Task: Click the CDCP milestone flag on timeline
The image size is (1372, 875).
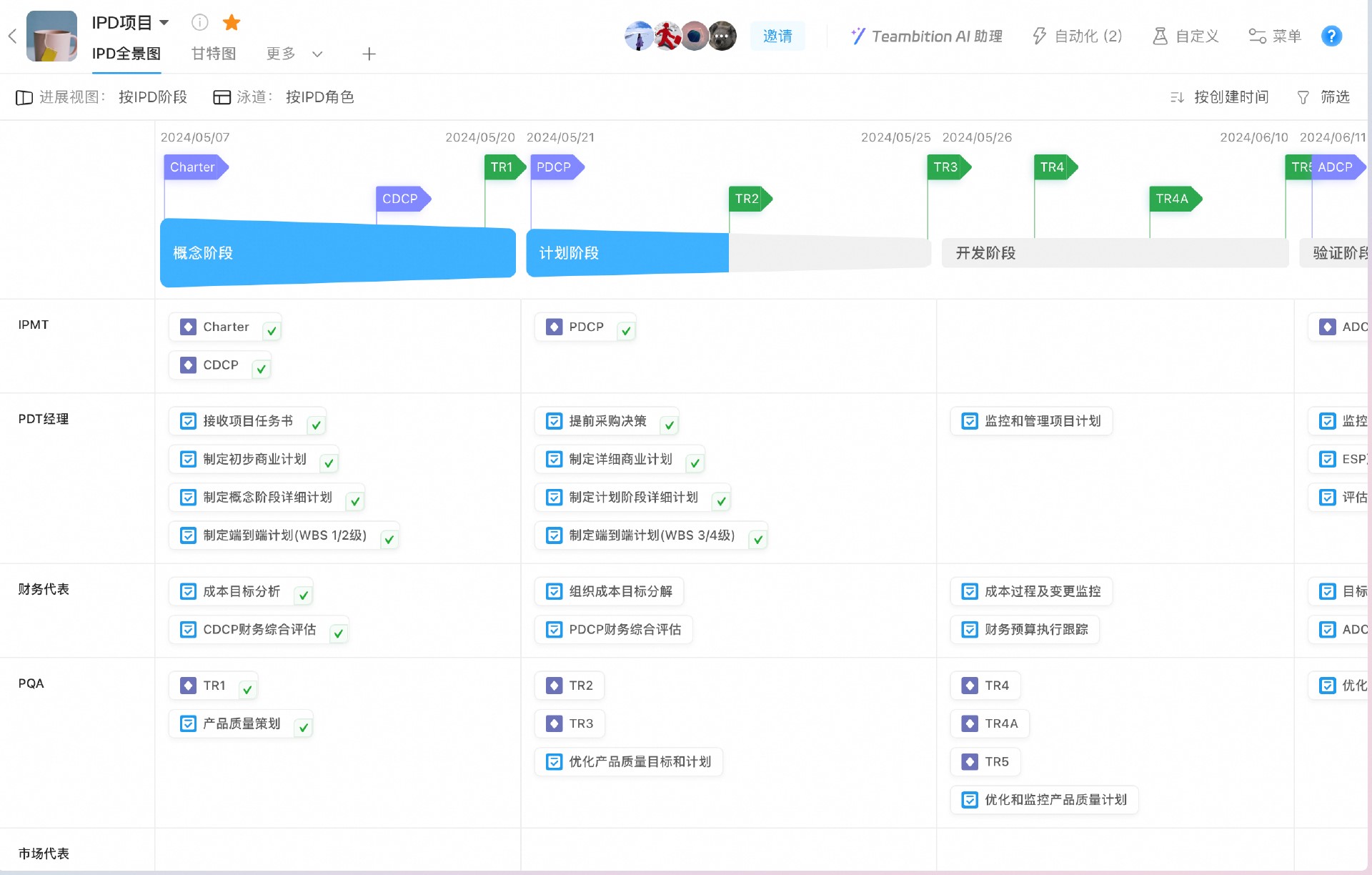Action: [x=403, y=199]
